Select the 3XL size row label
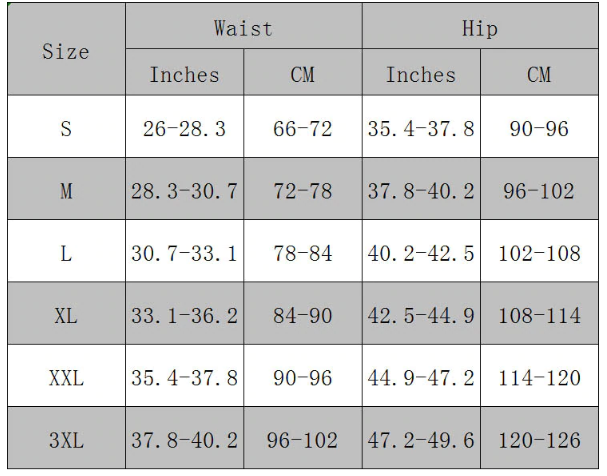 66,438
